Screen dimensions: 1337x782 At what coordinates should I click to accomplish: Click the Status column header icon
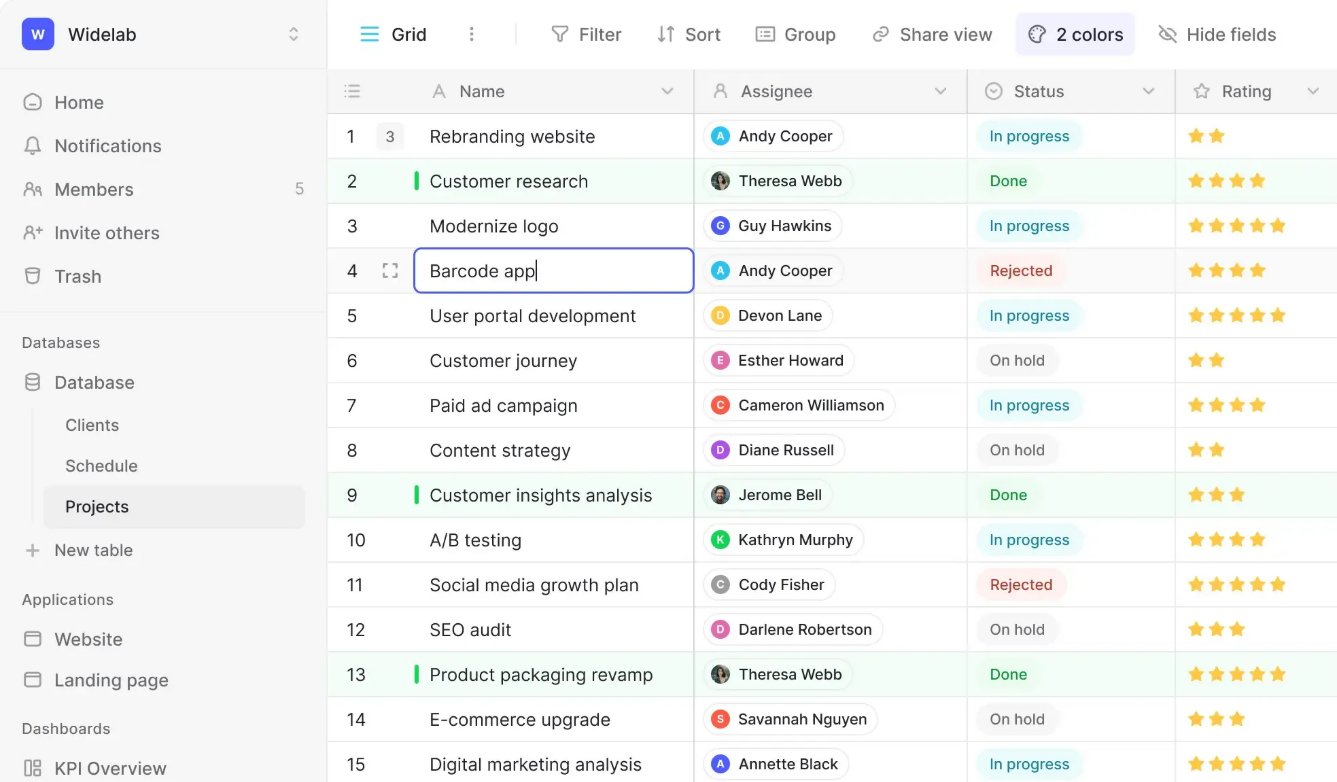(x=993, y=91)
